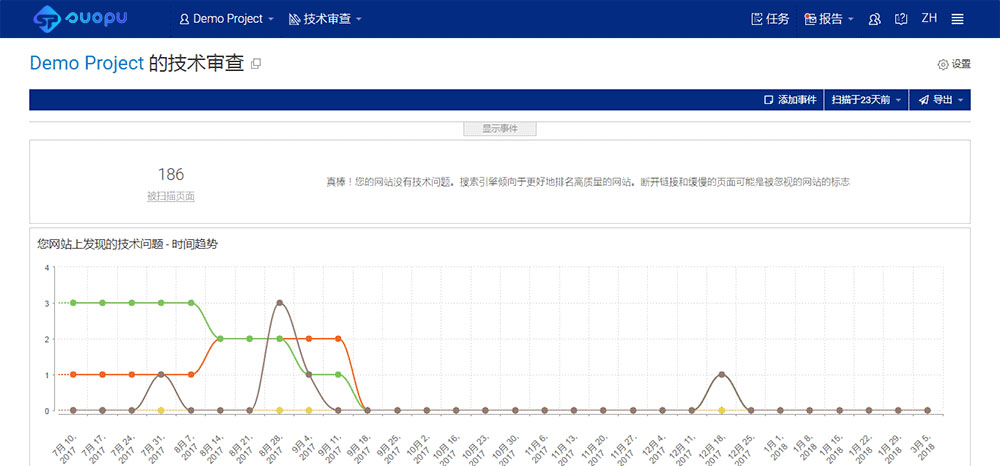Click the orange data point at 9月 11

(338, 339)
